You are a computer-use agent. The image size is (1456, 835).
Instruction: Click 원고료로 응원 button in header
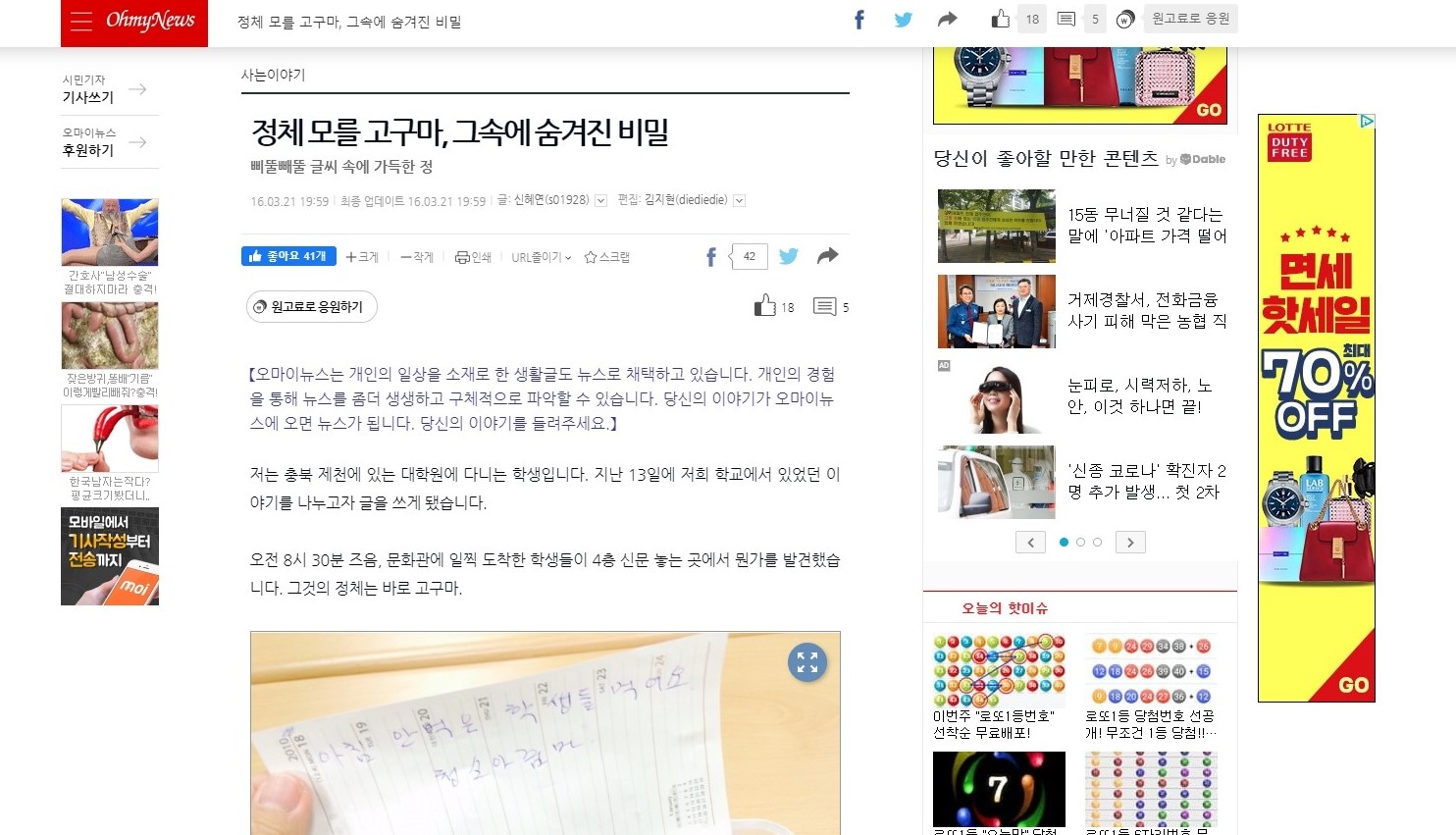pos(1190,19)
